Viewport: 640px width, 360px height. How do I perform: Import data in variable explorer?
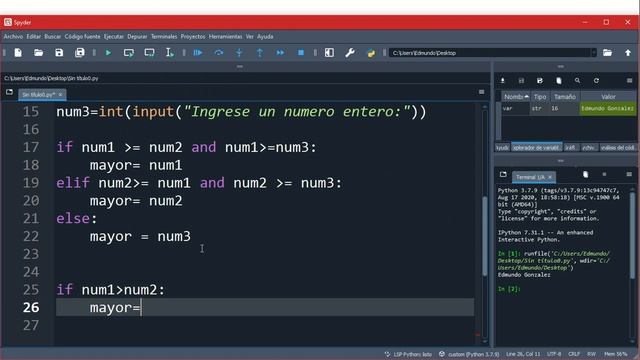(x=502, y=81)
